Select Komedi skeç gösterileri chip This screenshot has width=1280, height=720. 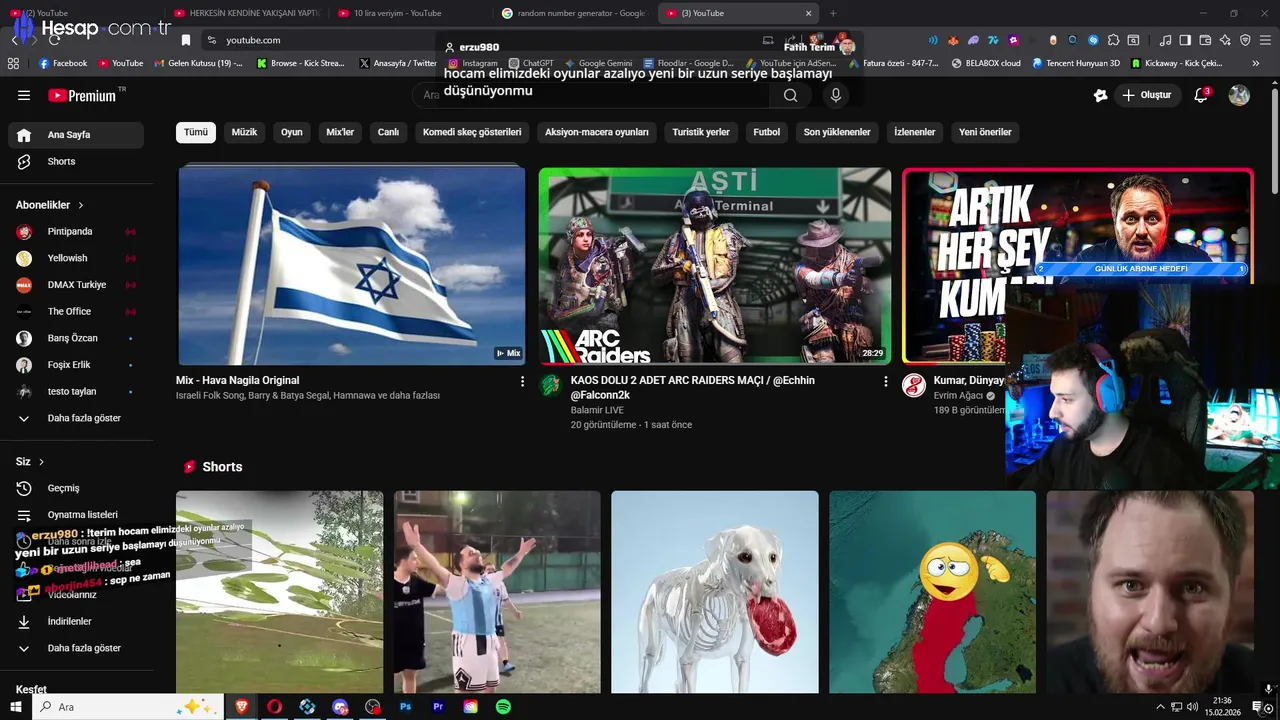pyautogui.click(x=472, y=132)
